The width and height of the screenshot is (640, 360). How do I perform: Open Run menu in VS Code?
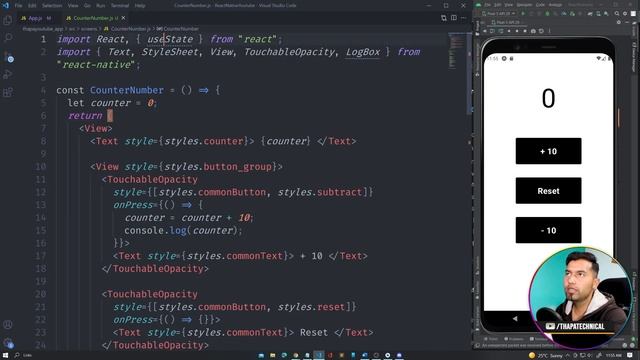point(100,6)
